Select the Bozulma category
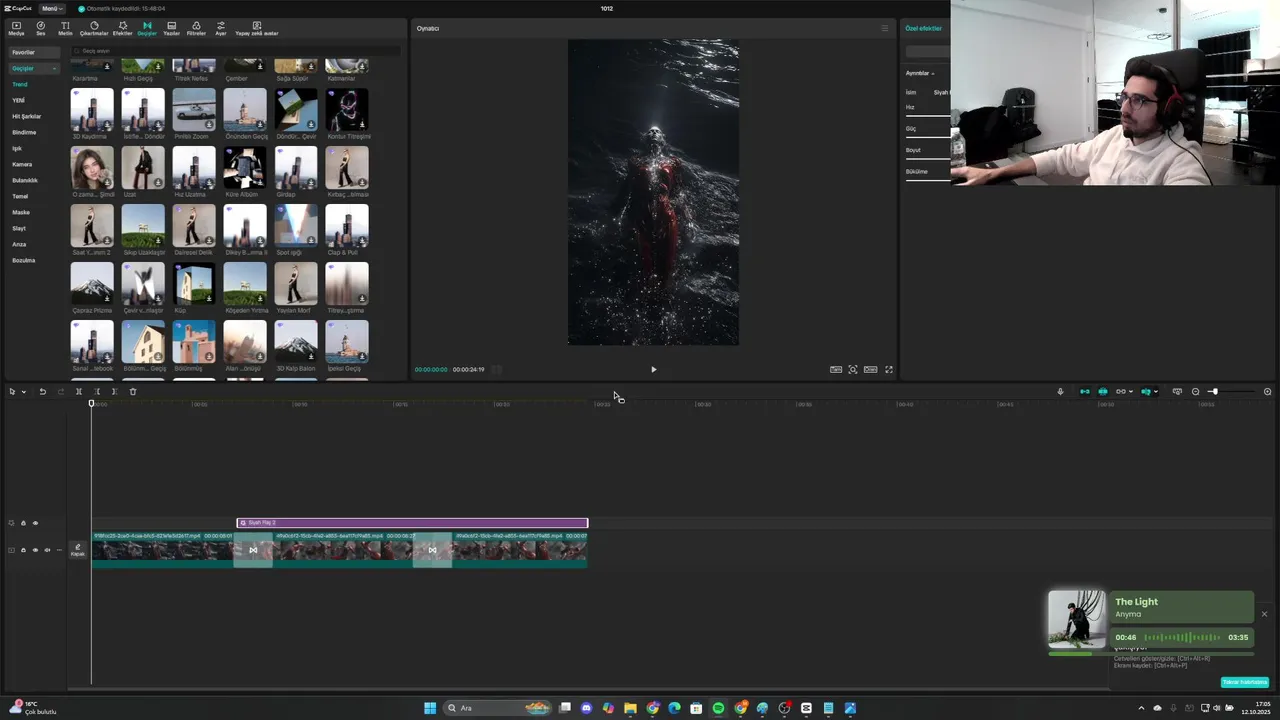1280x720 pixels. (24, 260)
